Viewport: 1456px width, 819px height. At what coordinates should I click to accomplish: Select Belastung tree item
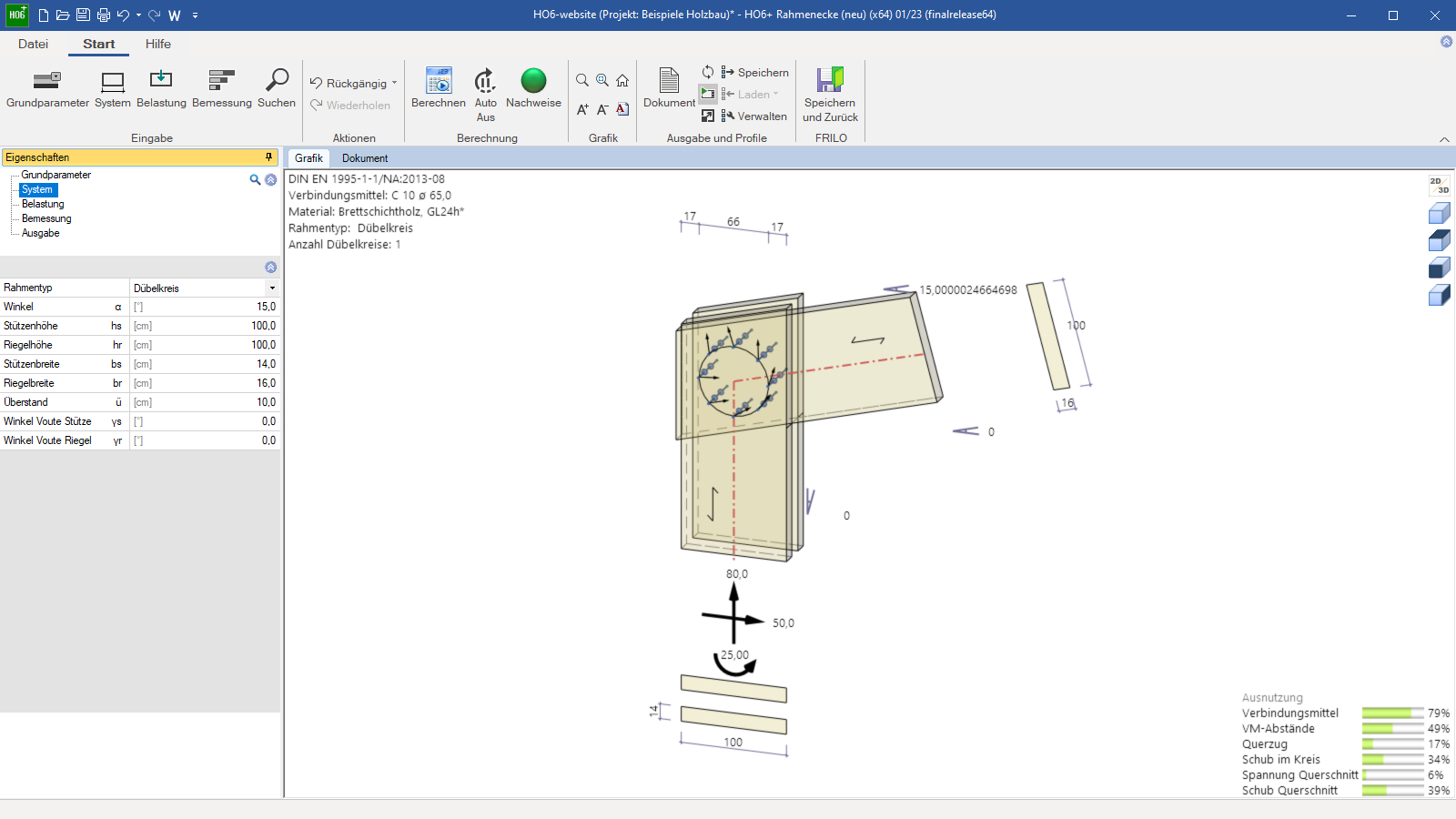(43, 204)
